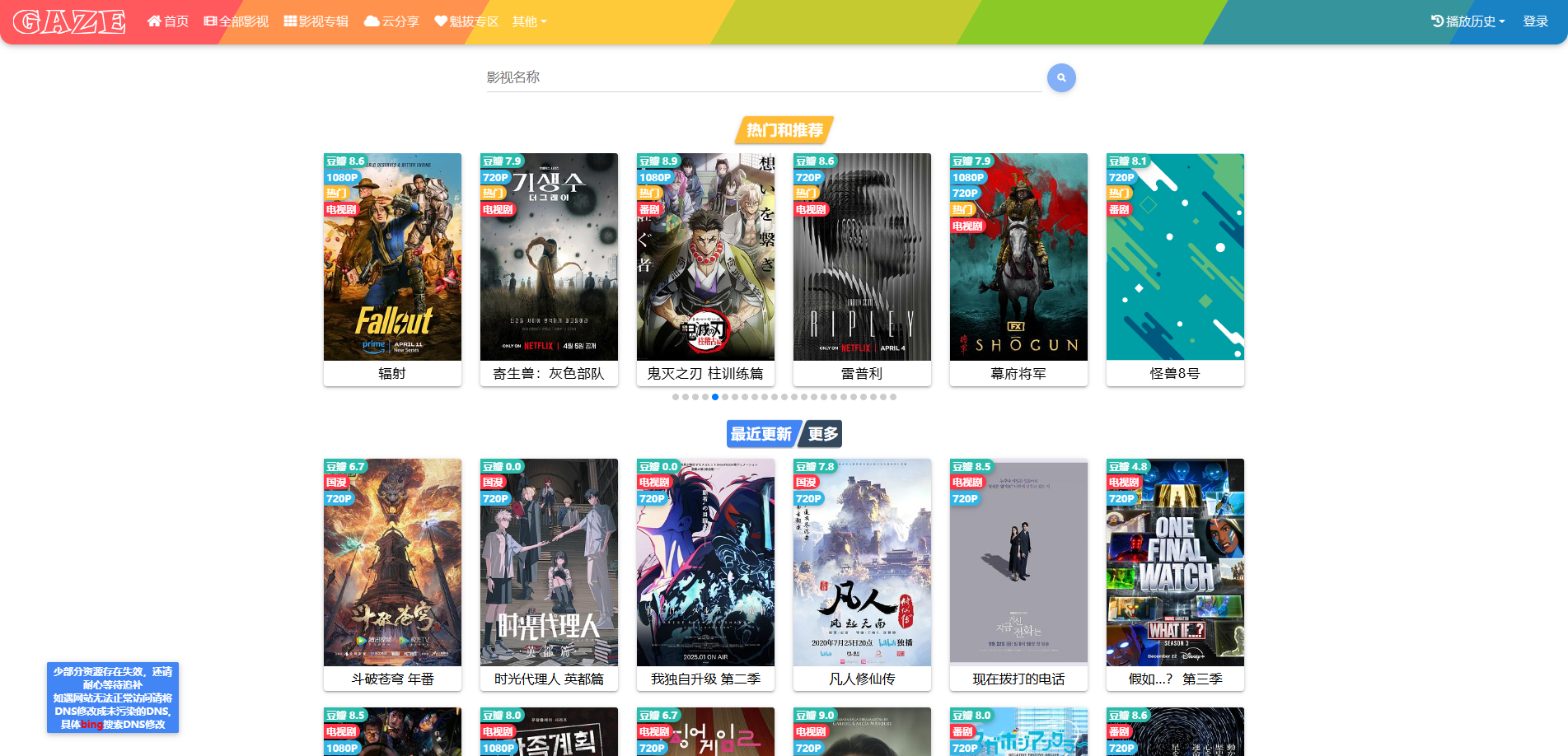Viewport: 1568px width, 756px height.
Task: Focus the 影视名称 search field
Action: [x=764, y=77]
